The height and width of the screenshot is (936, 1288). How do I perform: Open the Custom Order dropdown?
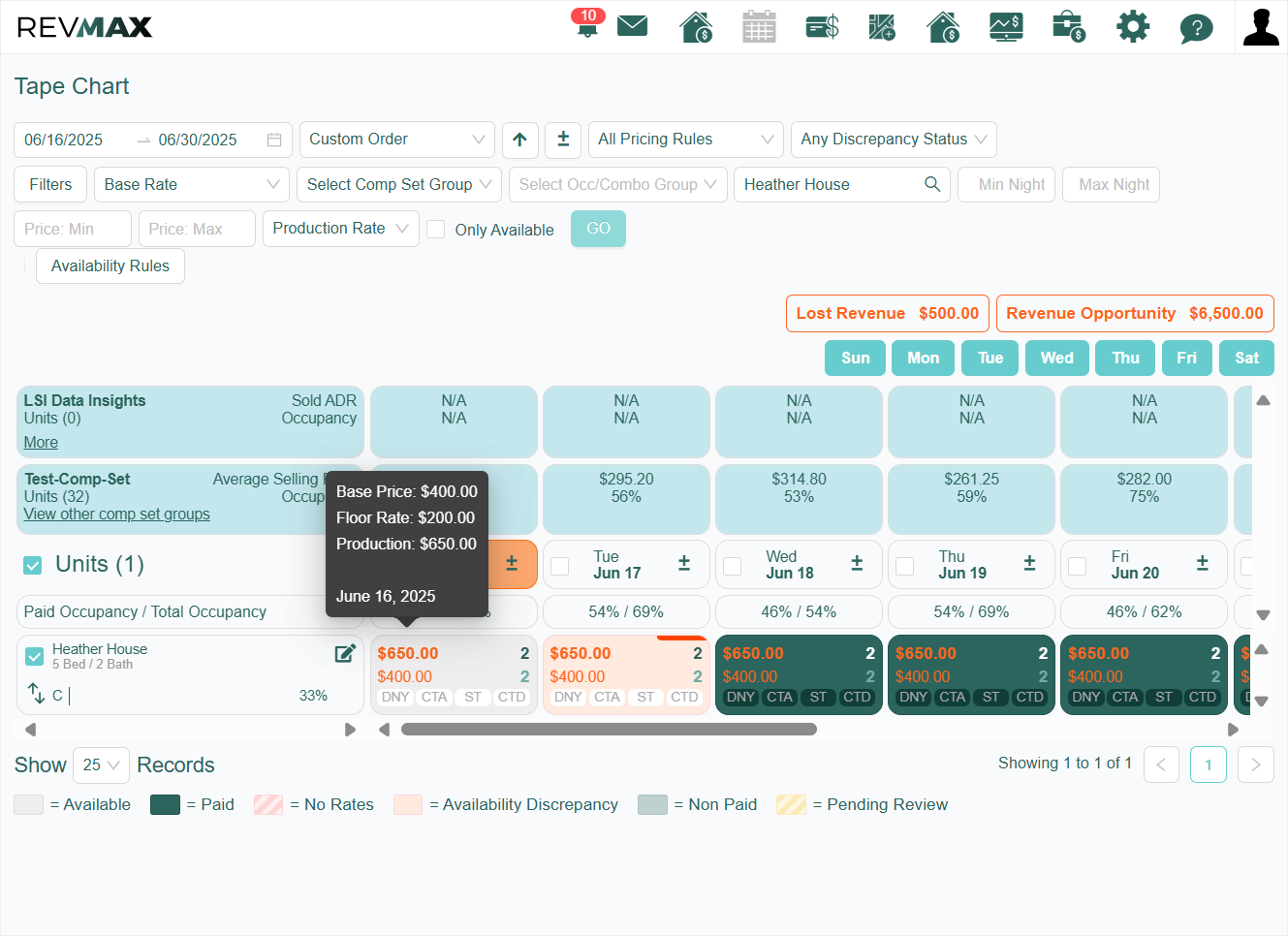(396, 140)
